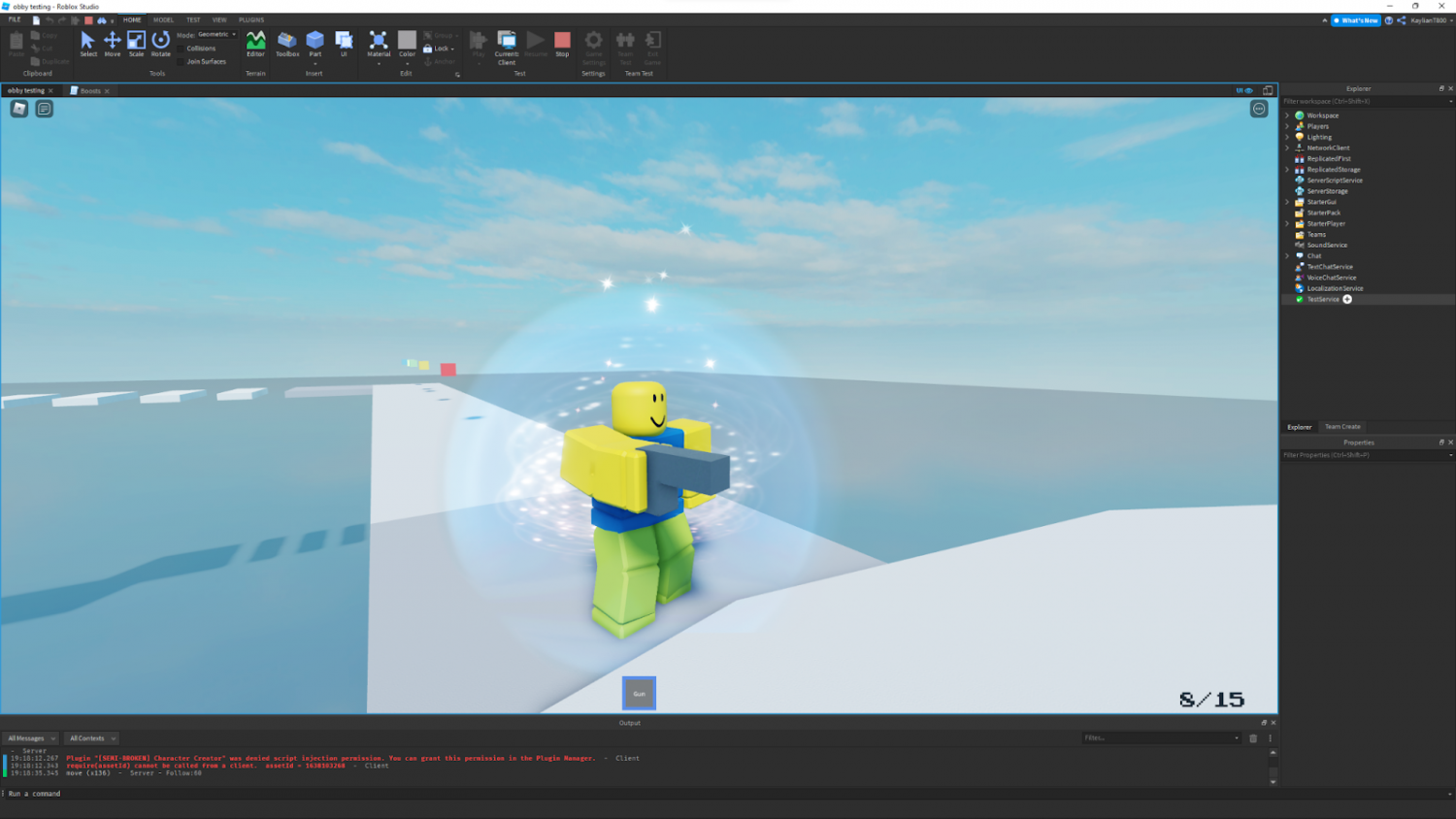
Task: Switch to the MODEL ribbon tab
Action: [163, 18]
